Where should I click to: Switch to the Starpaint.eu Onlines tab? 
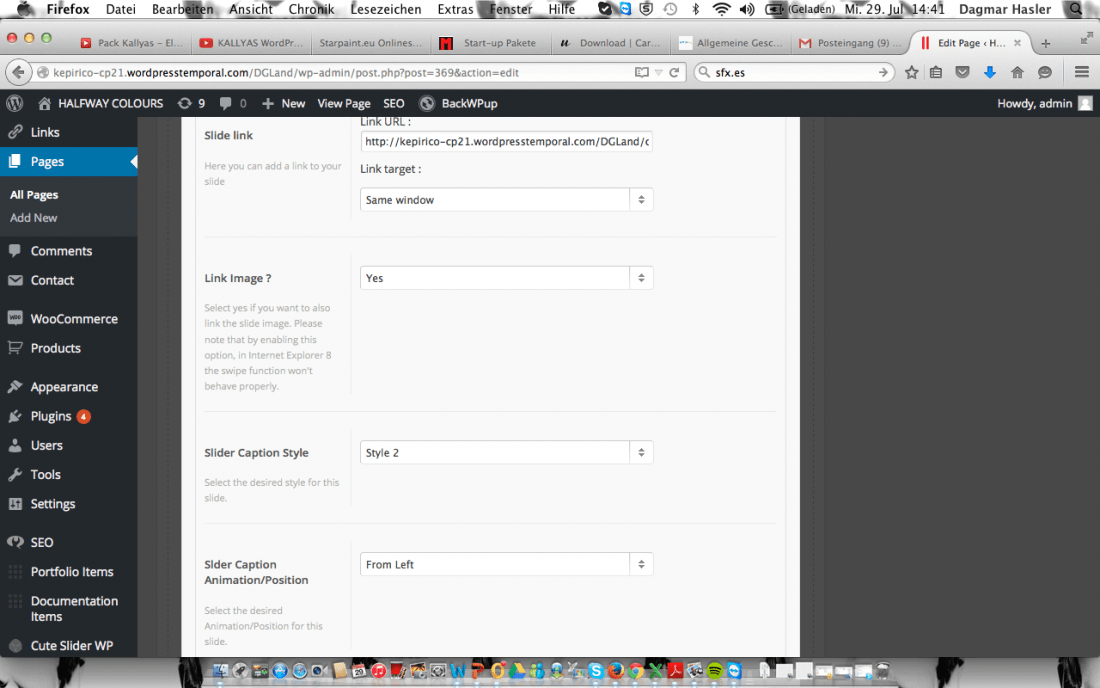370,43
